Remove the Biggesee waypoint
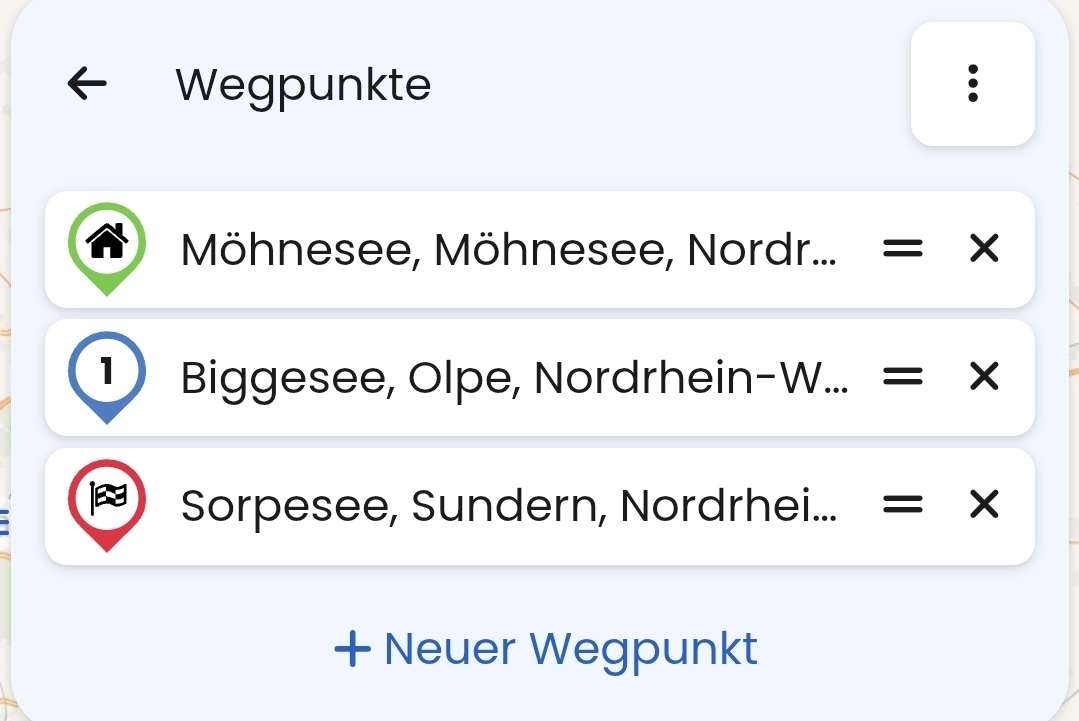This screenshot has height=721, width=1079. (x=984, y=377)
